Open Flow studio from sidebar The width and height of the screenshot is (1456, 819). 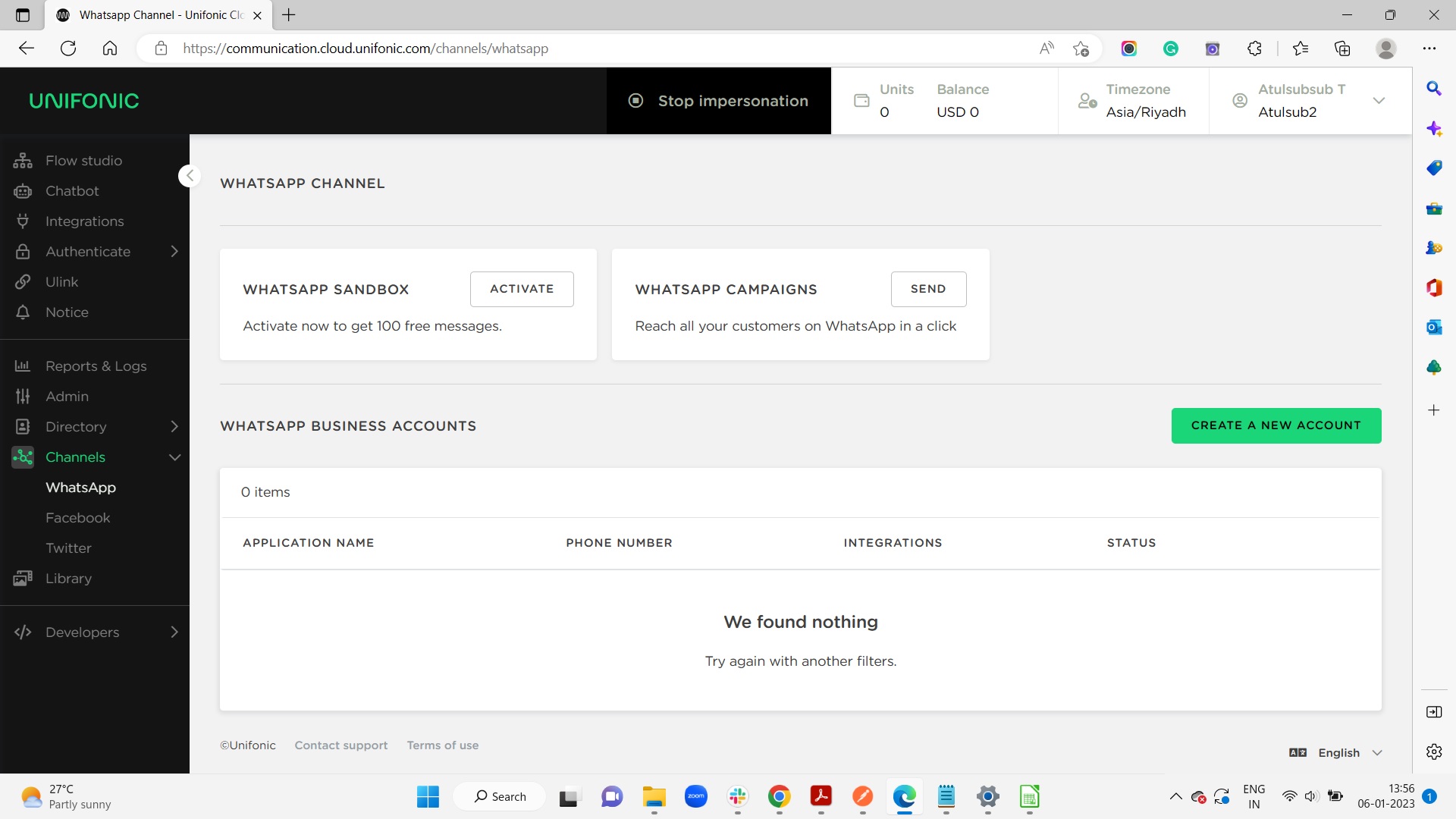tap(83, 161)
